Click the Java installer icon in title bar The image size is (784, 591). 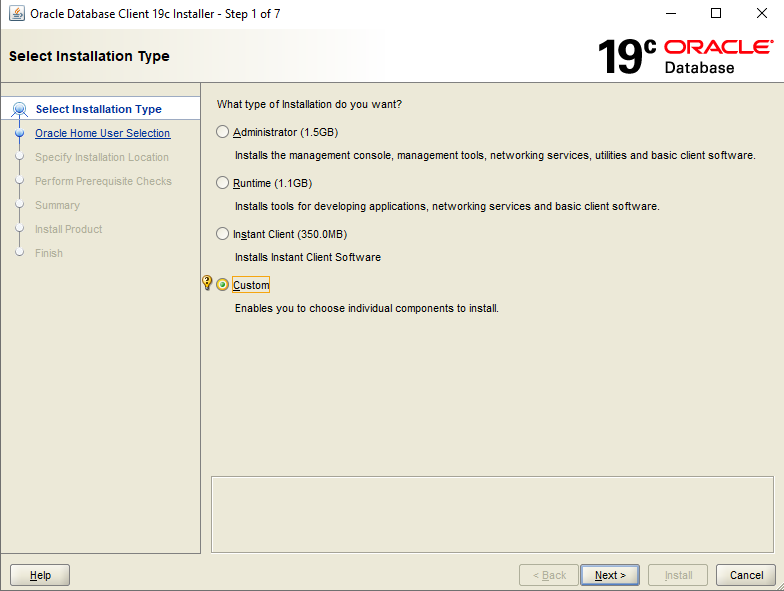pos(16,14)
